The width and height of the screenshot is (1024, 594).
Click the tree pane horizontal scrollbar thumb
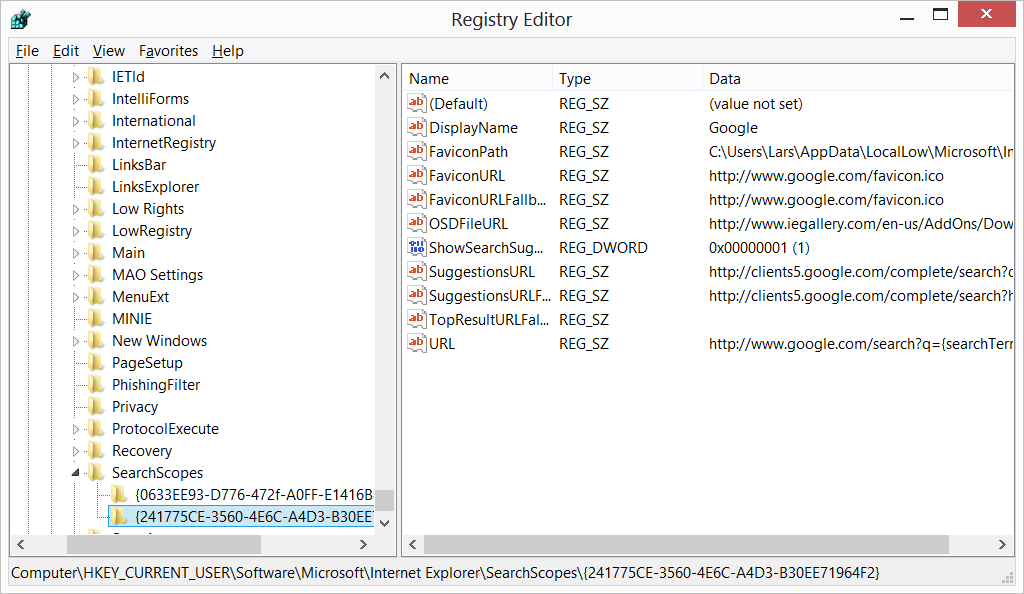pyautogui.click(x=164, y=544)
